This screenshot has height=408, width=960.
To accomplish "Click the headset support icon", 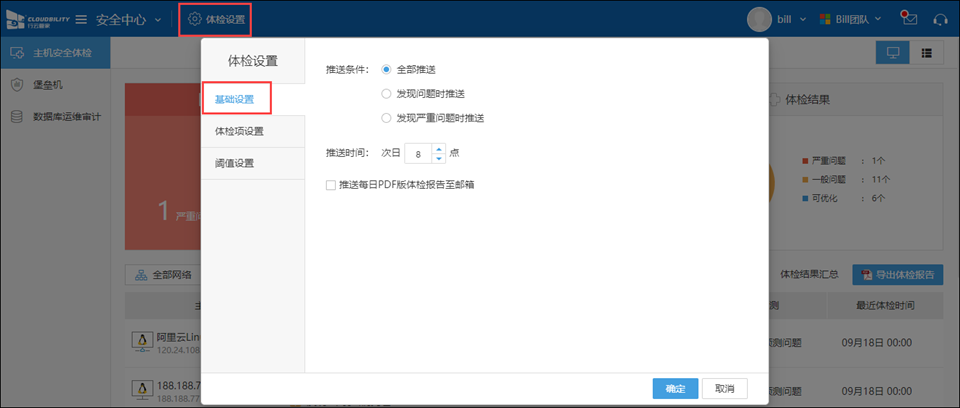I will point(940,20).
